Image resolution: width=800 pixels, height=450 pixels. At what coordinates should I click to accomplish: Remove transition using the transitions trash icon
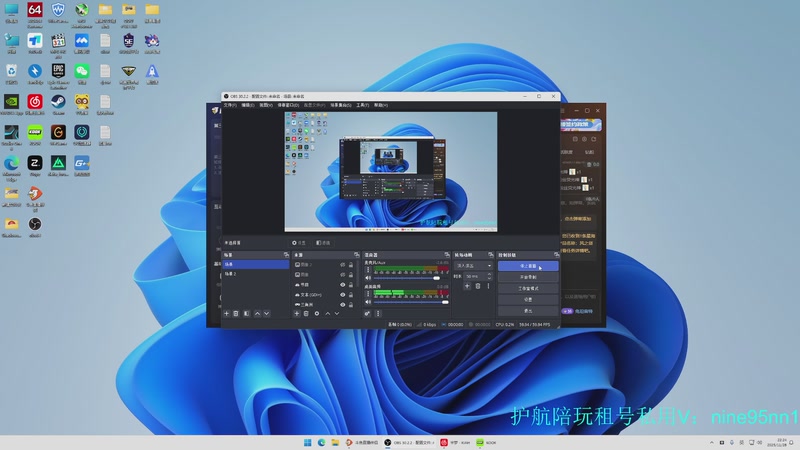(478, 286)
